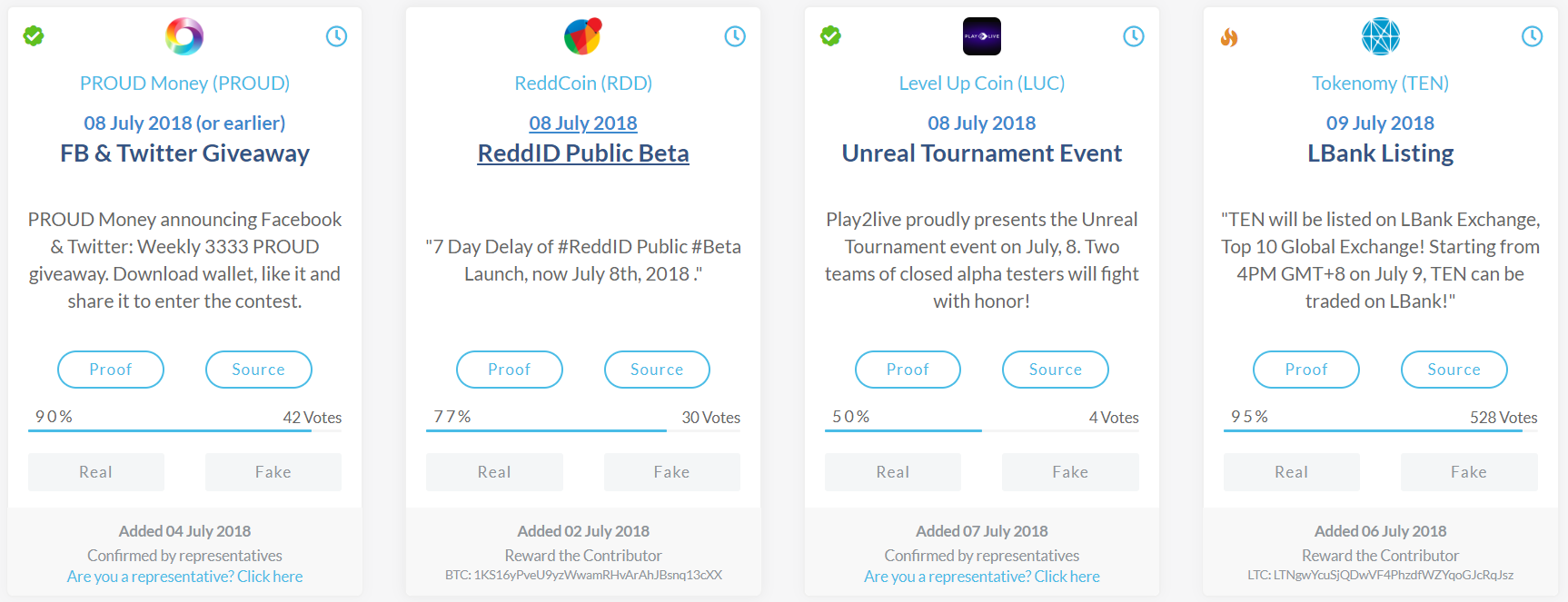This screenshot has width=1568, height=602.
Task: Open Source for FB & Twitter Giveaway
Action: (x=258, y=370)
